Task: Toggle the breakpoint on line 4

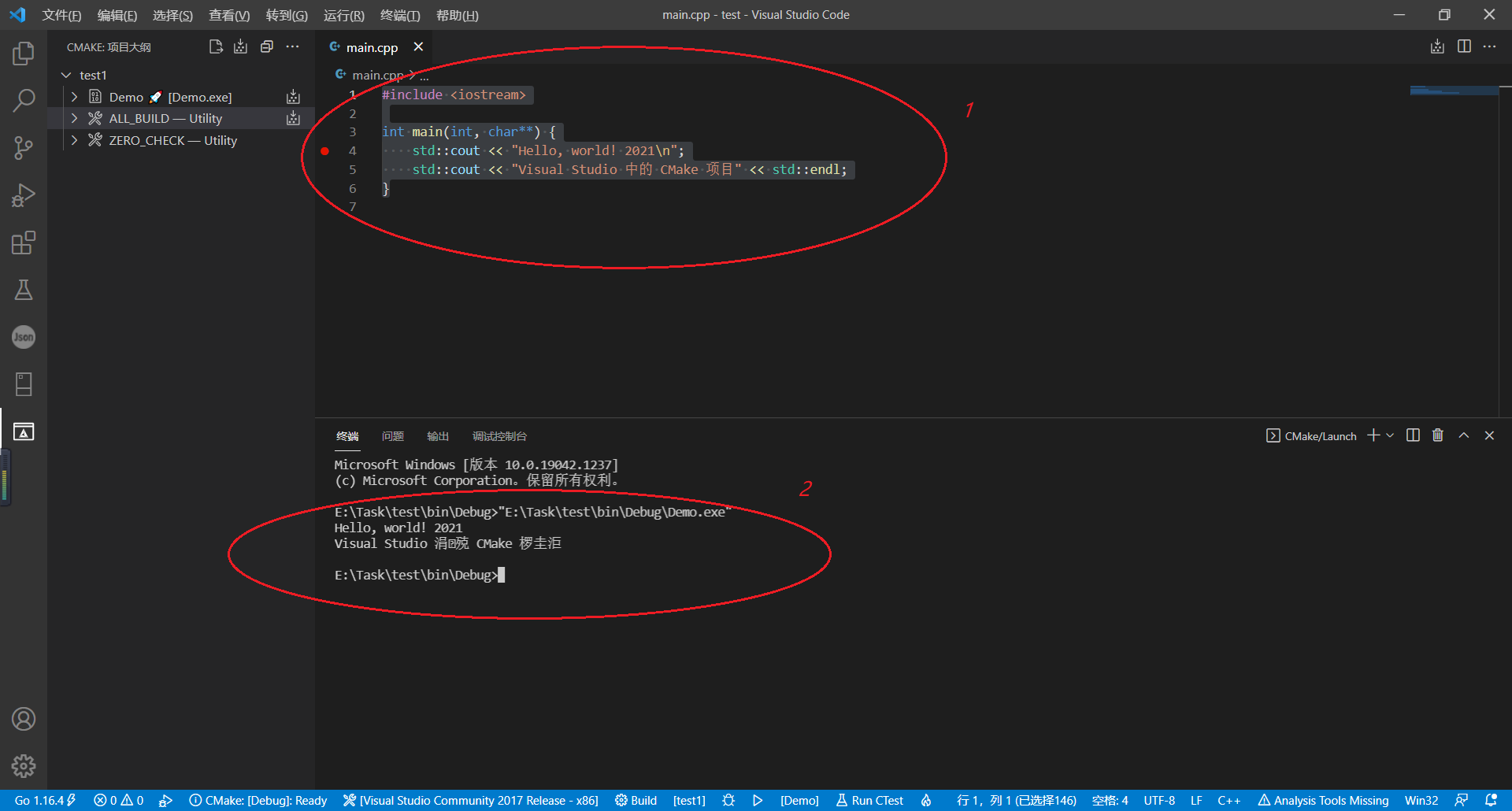Action: click(324, 151)
